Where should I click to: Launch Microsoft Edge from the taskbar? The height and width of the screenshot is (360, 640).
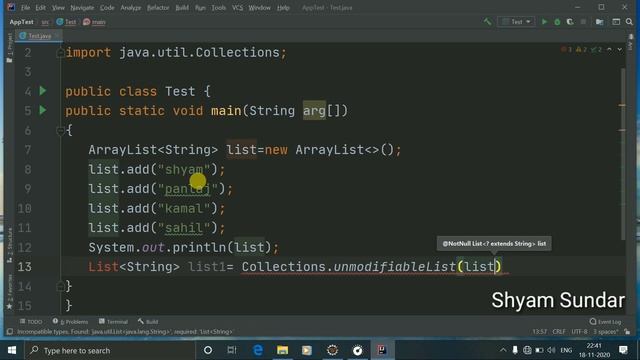coord(258,350)
